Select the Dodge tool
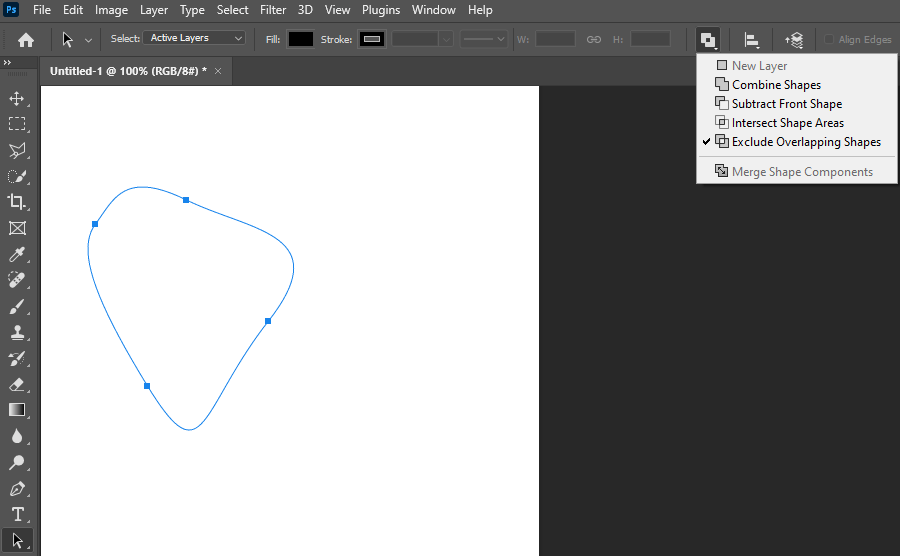Image resolution: width=900 pixels, height=556 pixels. coord(17,462)
